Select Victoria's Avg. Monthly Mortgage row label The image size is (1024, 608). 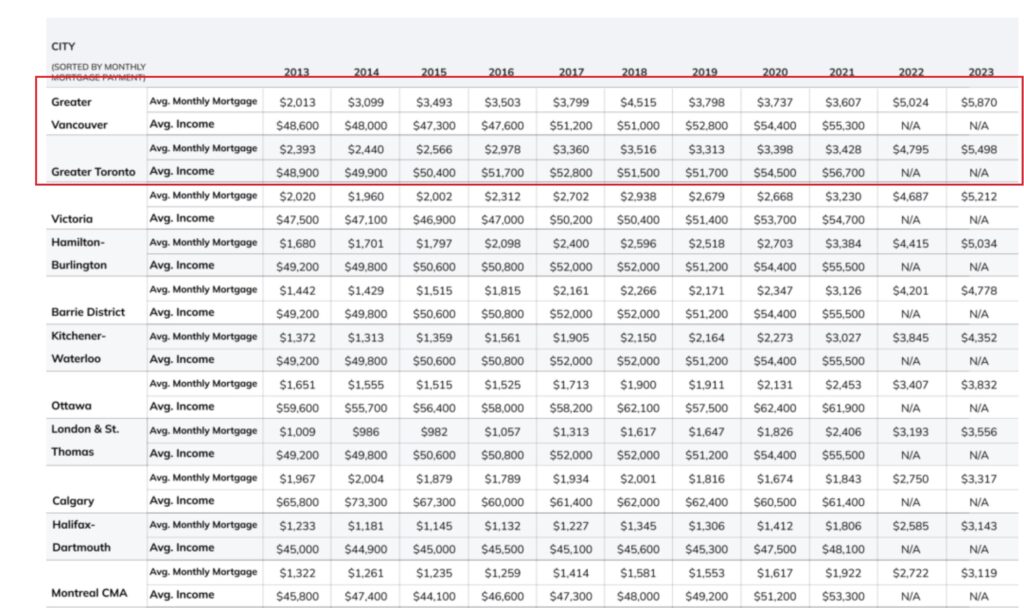[204, 195]
